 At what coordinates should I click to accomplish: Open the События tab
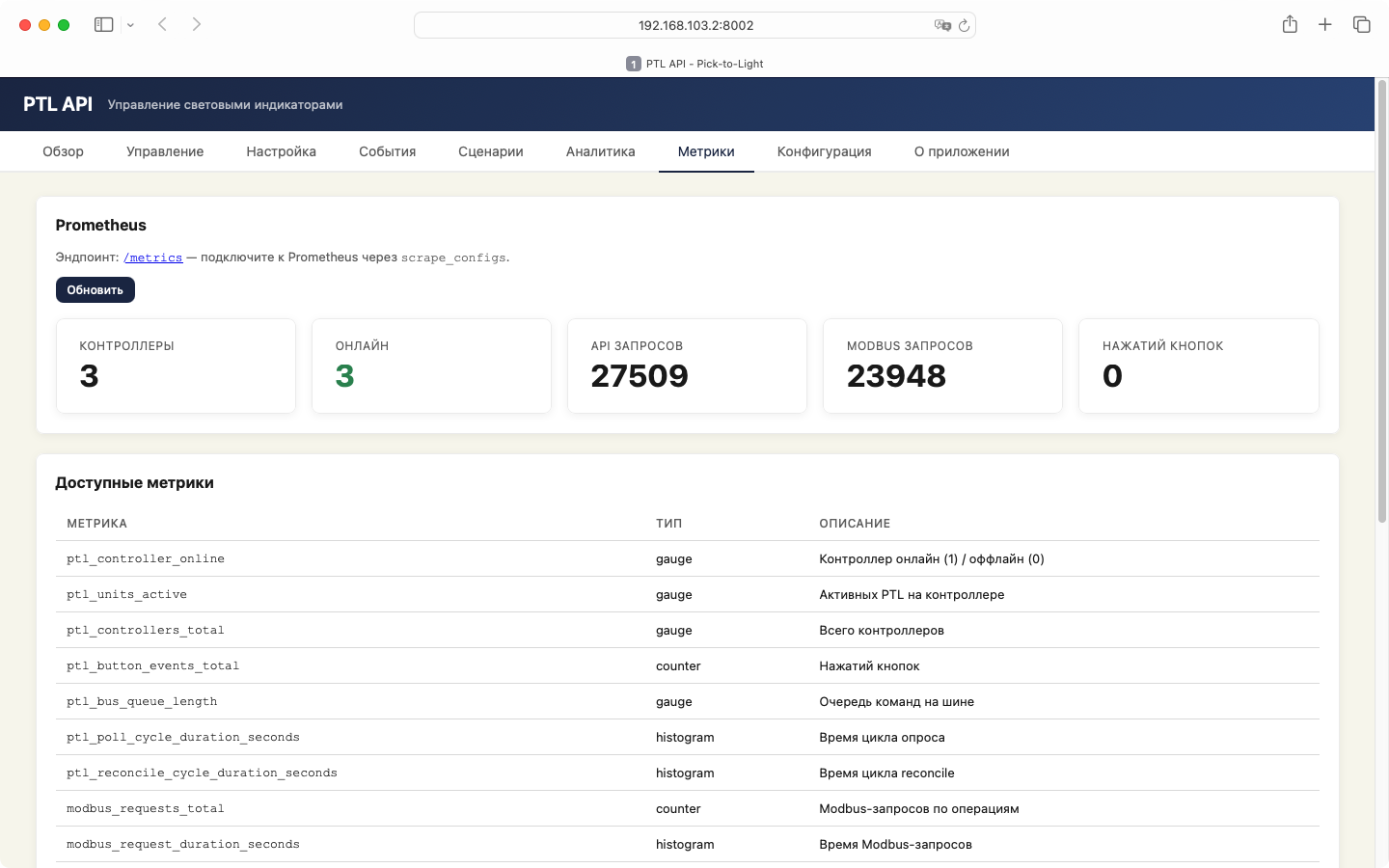coord(387,151)
